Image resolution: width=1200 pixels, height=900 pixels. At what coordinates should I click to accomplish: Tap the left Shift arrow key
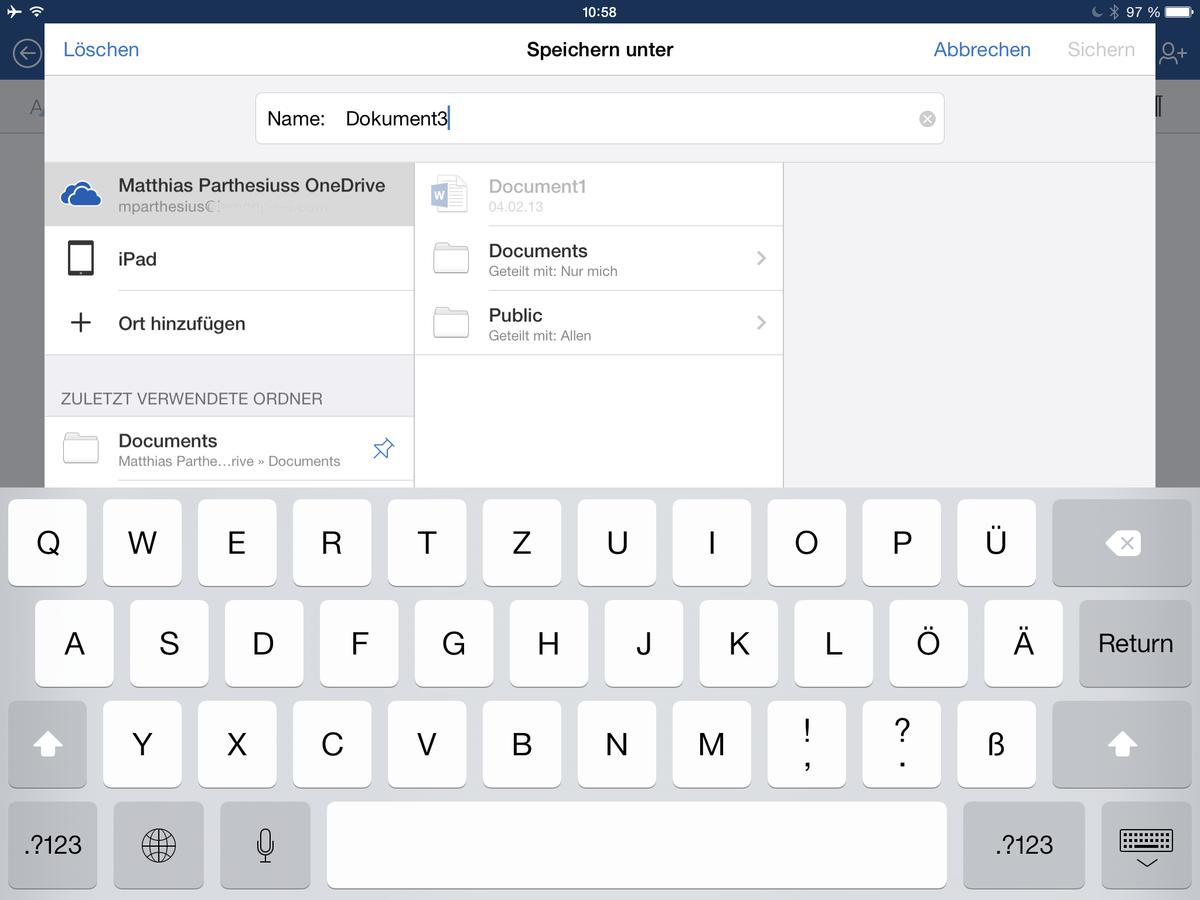(47, 744)
